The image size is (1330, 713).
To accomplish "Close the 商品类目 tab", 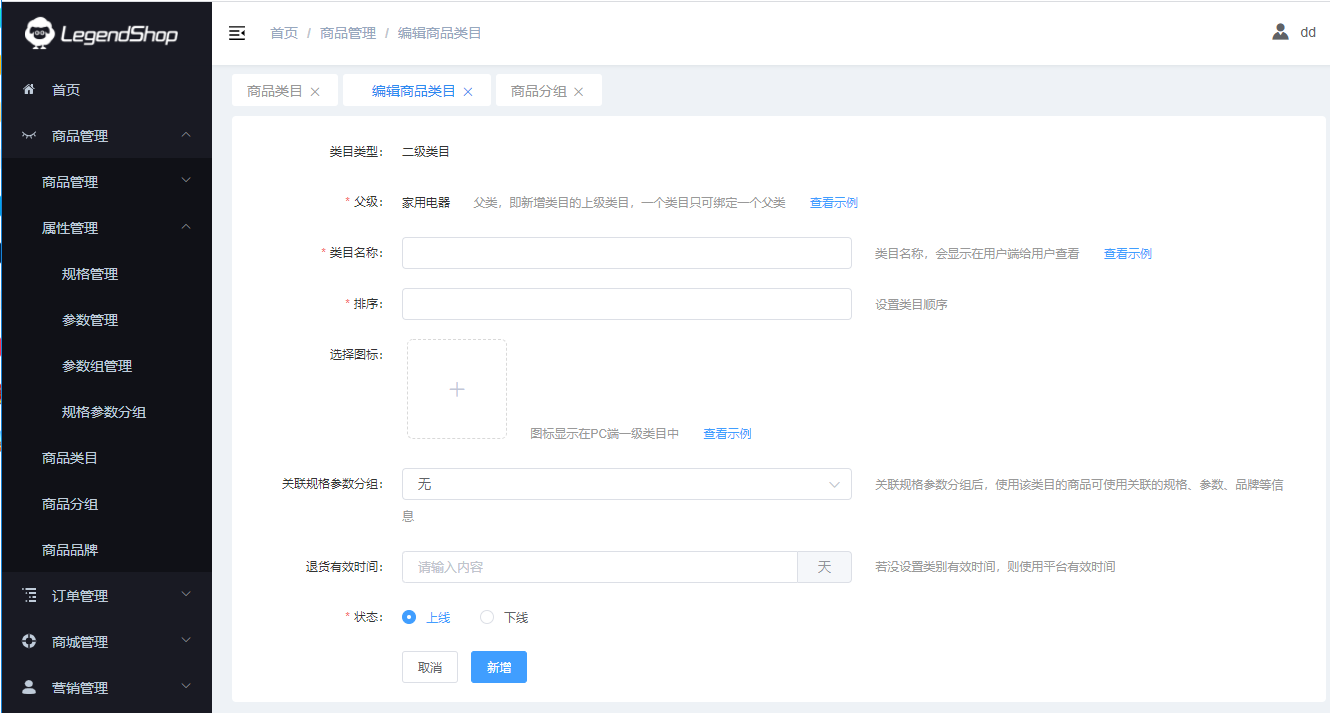I will (315, 92).
